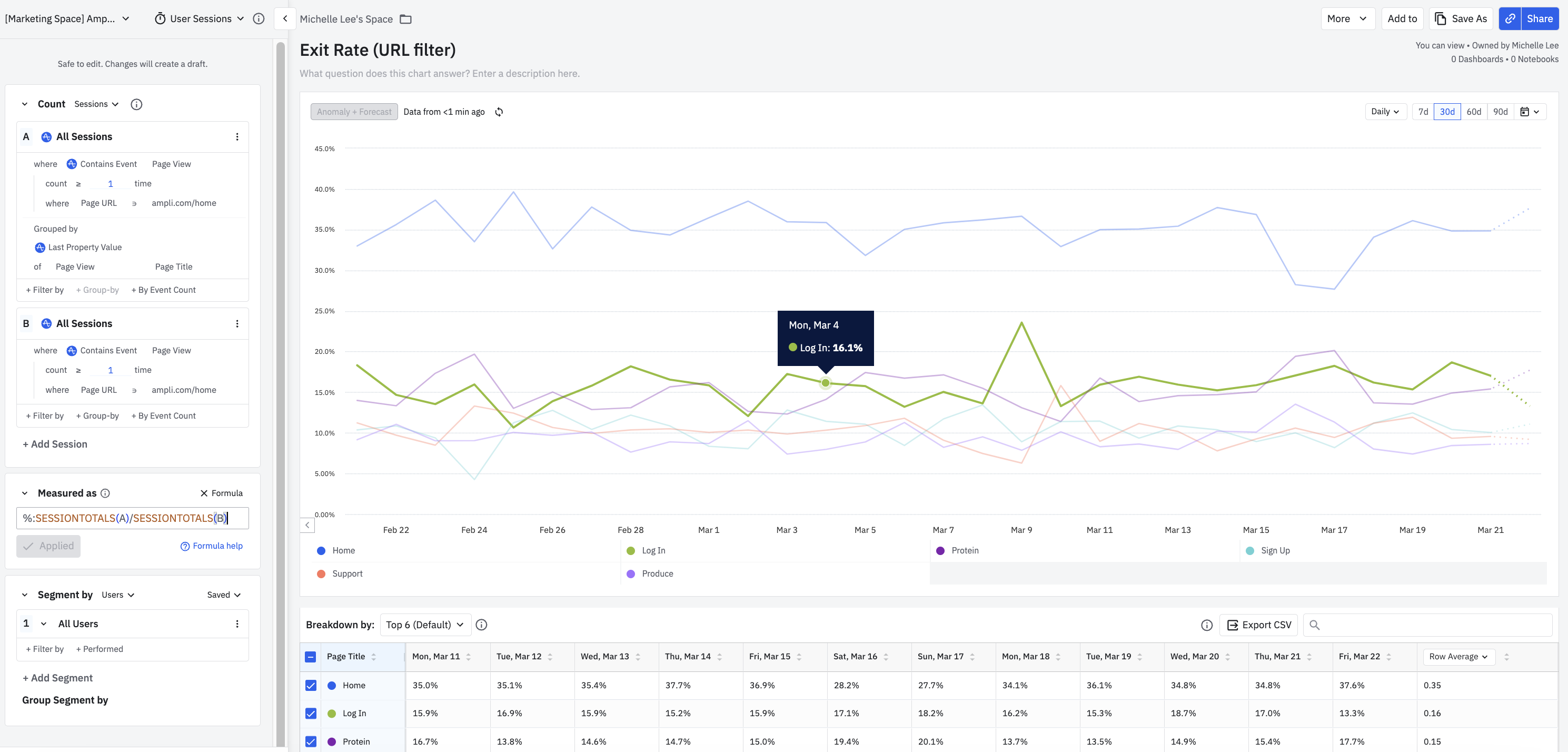Click the back arrow beside Michelle Lee's Space
The height and width of the screenshot is (752, 1568).
285,19
